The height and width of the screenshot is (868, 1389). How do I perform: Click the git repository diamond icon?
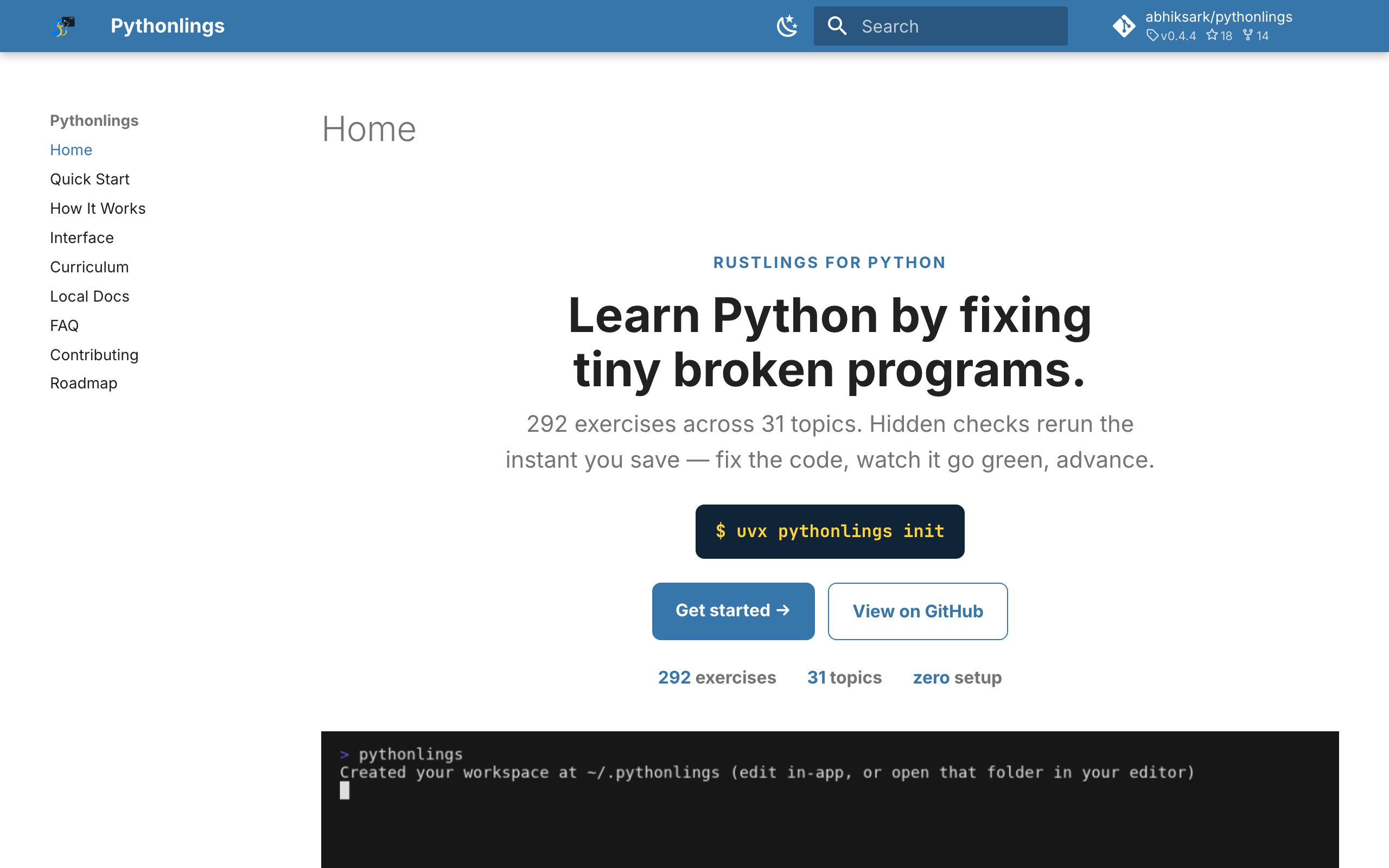[x=1123, y=27]
